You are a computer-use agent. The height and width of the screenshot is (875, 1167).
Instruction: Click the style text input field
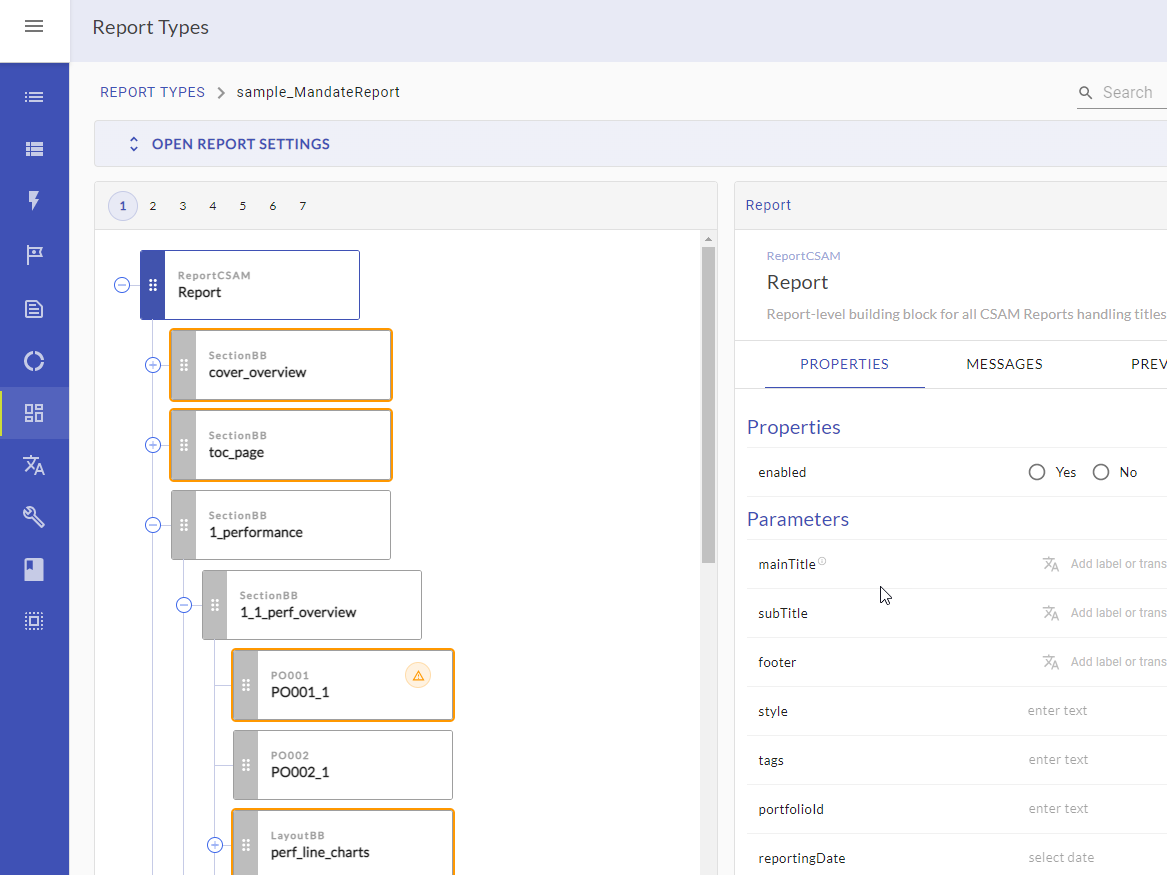(1090, 711)
